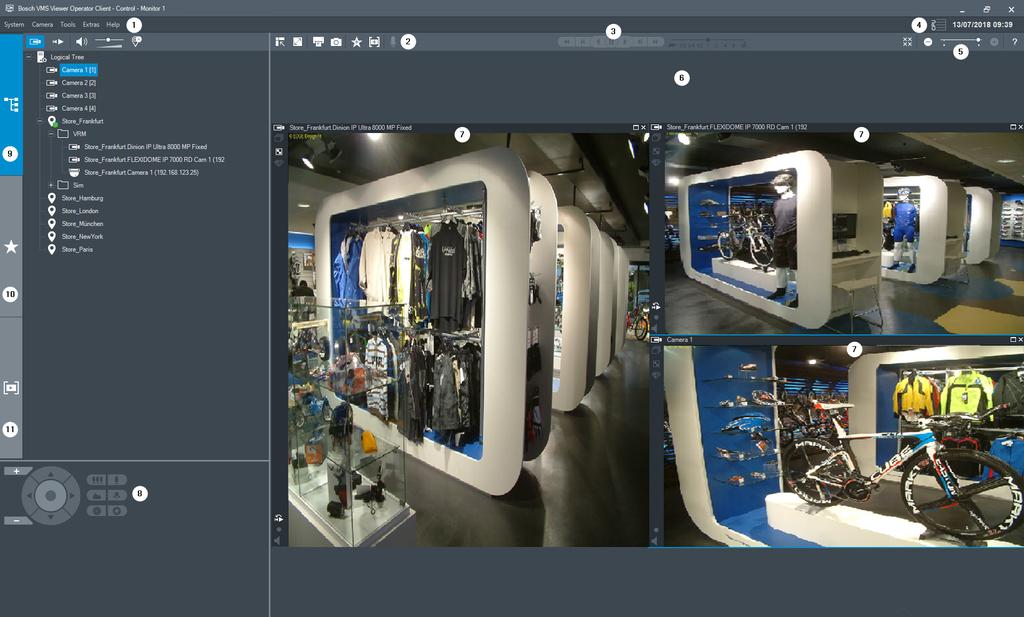The height and width of the screenshot is (617, 1024).
Task: Open the map pin icon in left toolbar
Action: pyautogui.click(x=136, y=41)
